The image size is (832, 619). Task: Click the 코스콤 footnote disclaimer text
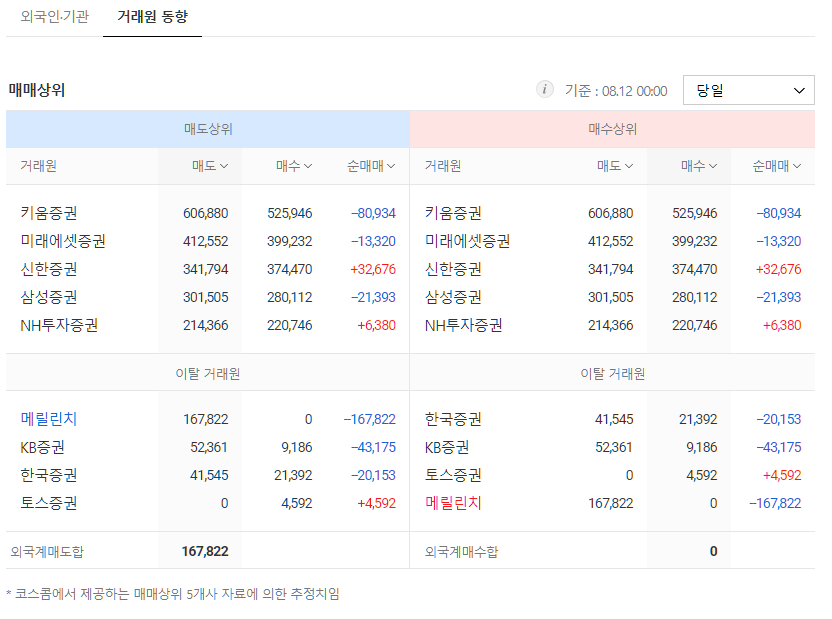click(173, 594)
